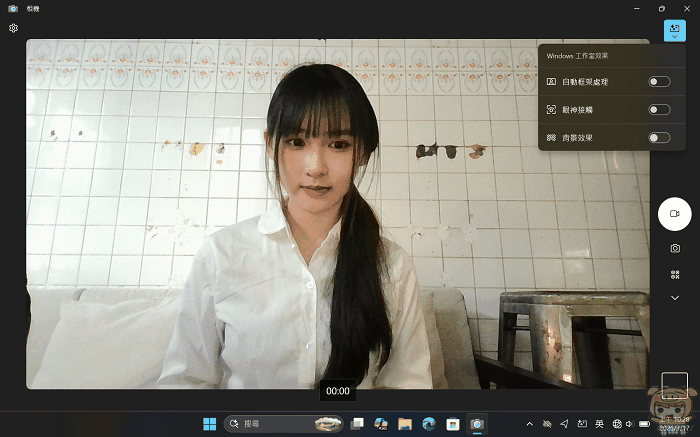Open Task View from the taskbar
This screenshot has height=437, width=700.
pyautogui.click(x=357, y=424)
